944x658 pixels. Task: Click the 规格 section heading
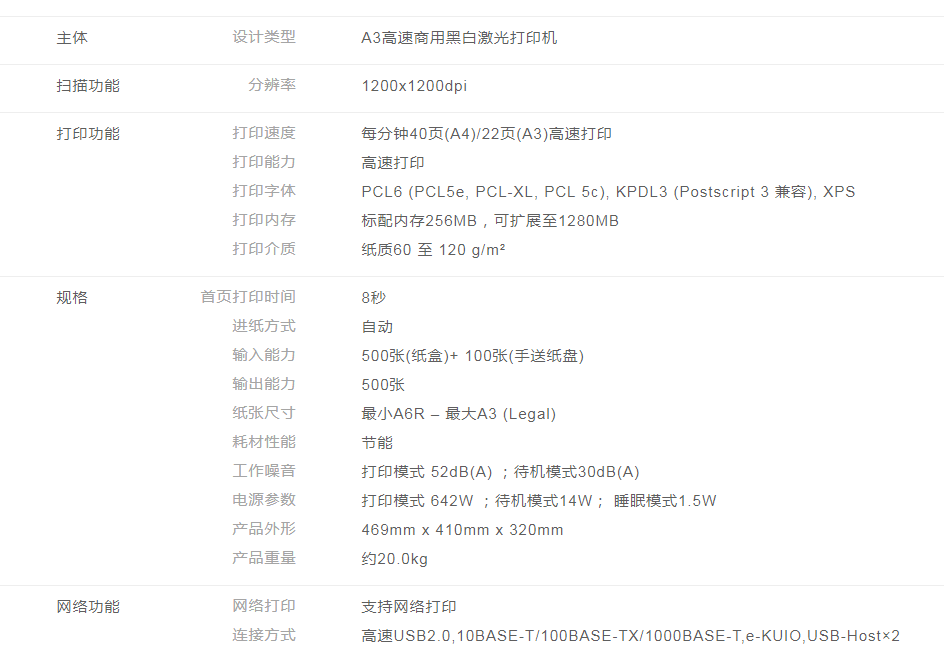tap(72, 297)
